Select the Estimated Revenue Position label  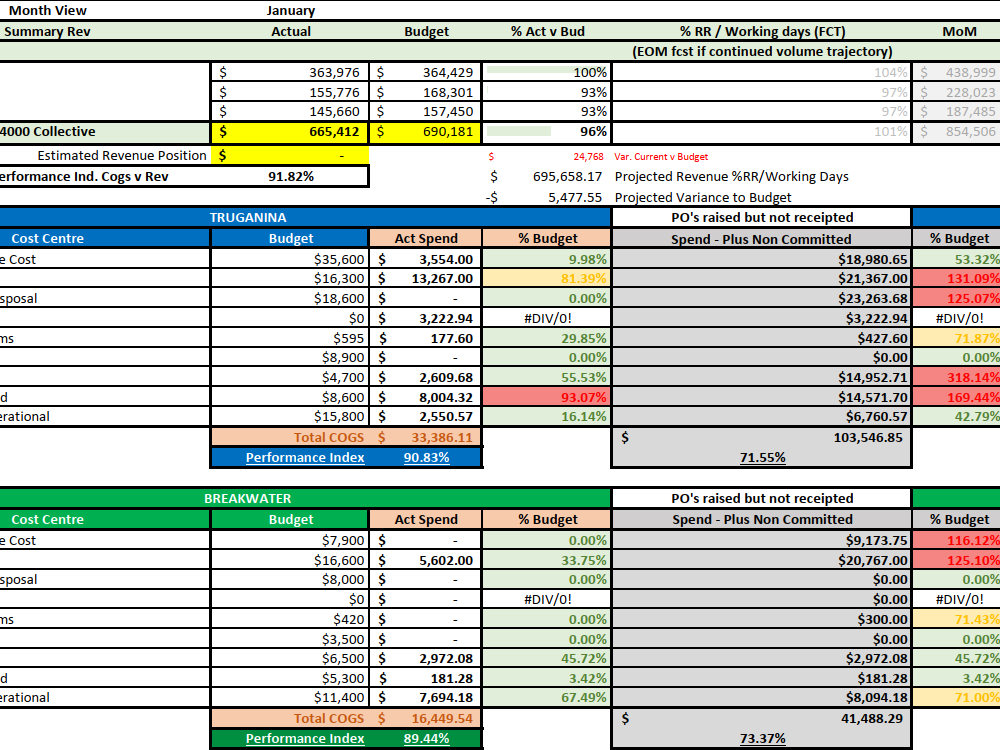coord(122,155)
